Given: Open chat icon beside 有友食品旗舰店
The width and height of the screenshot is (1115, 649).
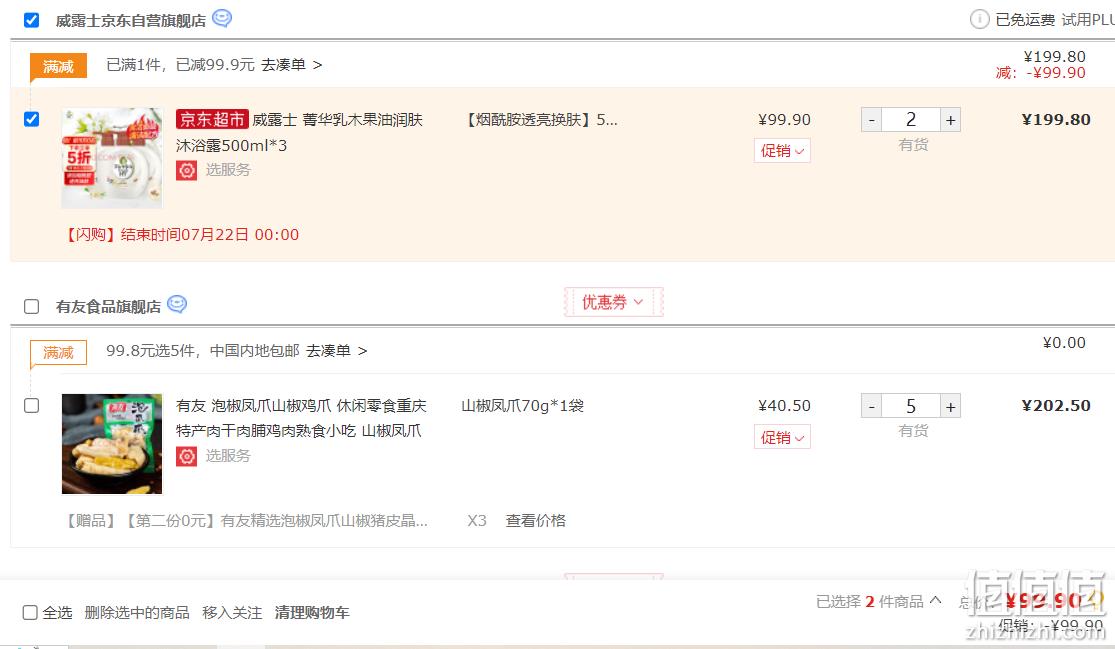Looking at the screenshot, I should click(x=177, y=304).
